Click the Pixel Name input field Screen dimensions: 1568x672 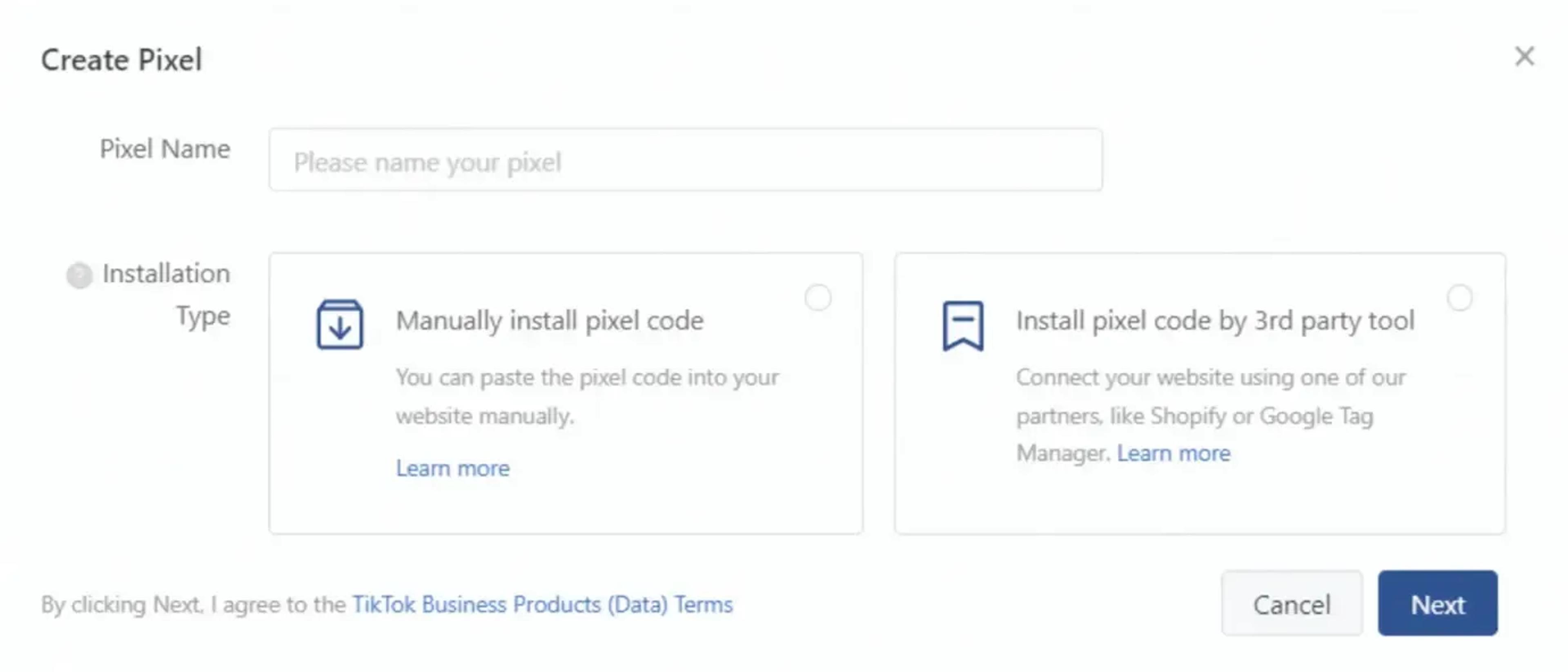coord(686,160)
